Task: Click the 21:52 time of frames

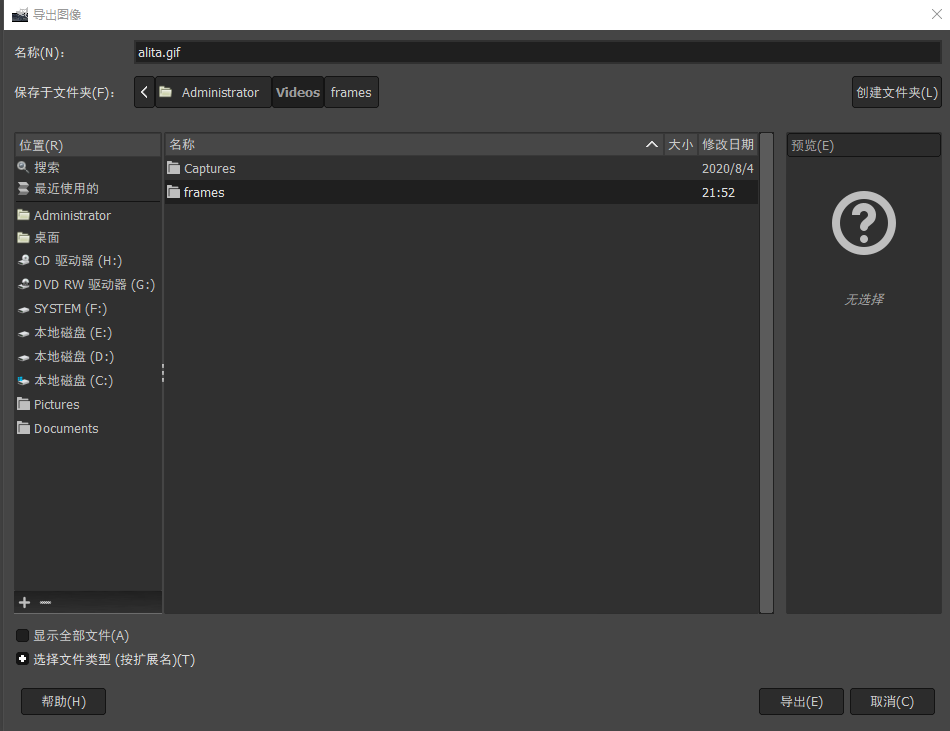Action: pos(719,193)
